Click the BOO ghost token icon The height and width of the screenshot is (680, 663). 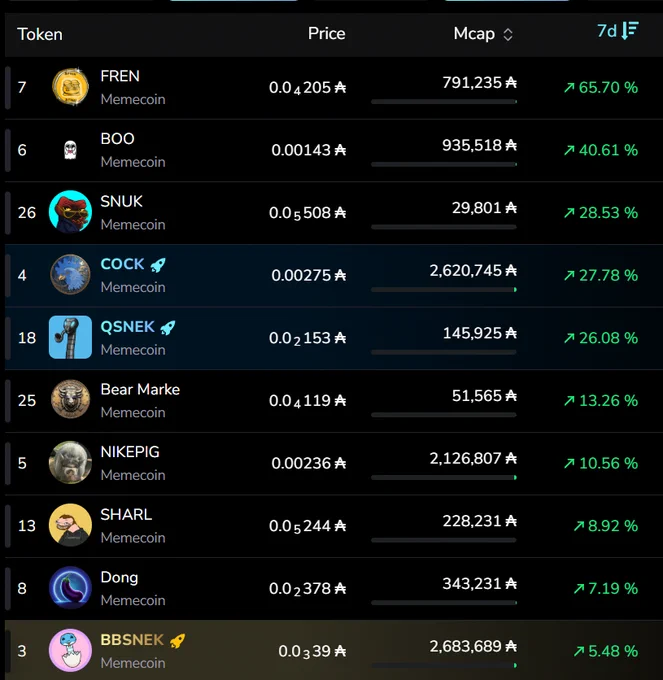click(70, 150)
